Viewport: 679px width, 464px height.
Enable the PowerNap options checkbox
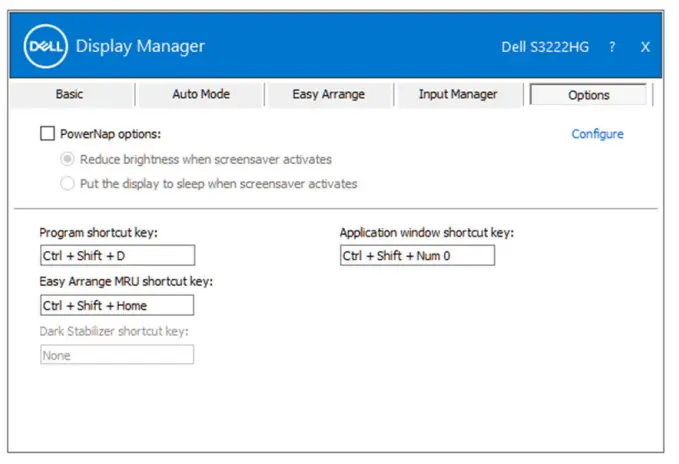tap(47, 133)
